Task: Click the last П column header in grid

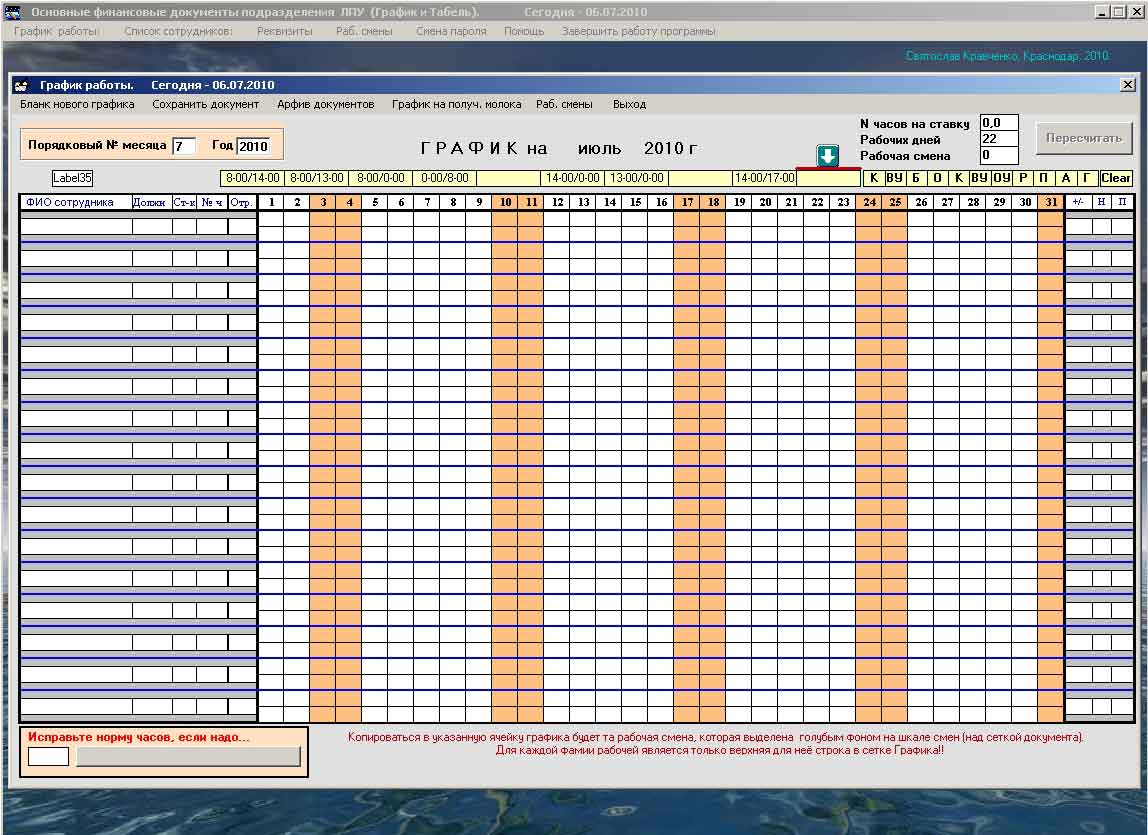Action: click(x=1122, y=202)
